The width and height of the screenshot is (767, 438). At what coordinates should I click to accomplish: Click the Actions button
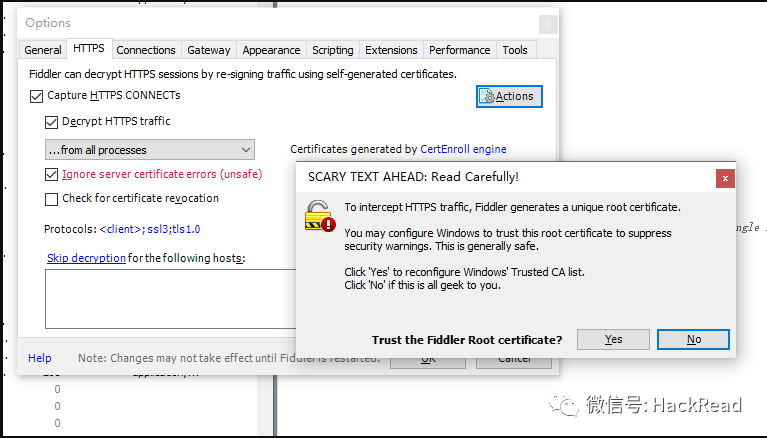[509, 96]
